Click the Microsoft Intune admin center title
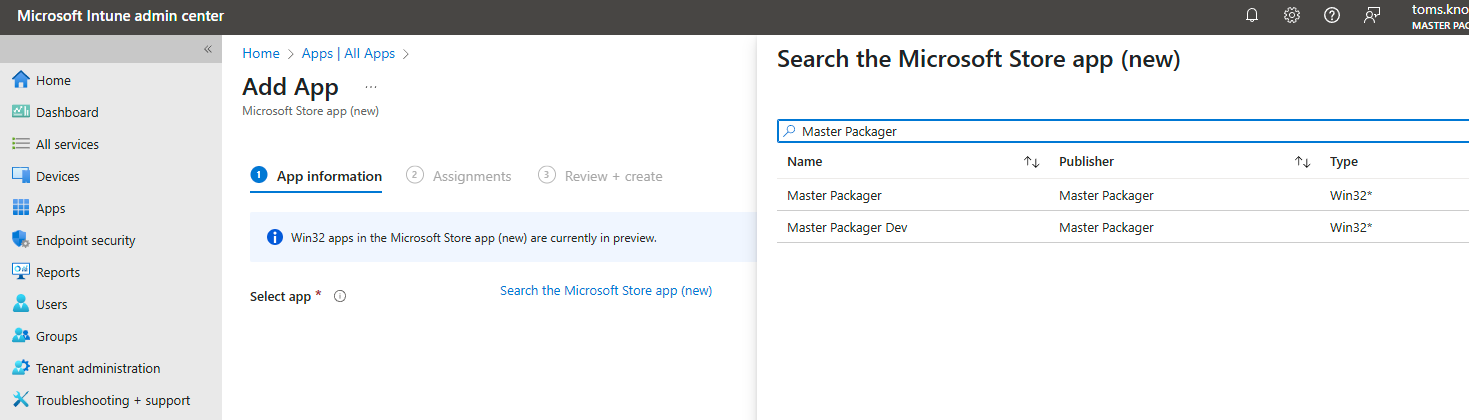Viewport: 1469px width, 420px height. [121, 15]
